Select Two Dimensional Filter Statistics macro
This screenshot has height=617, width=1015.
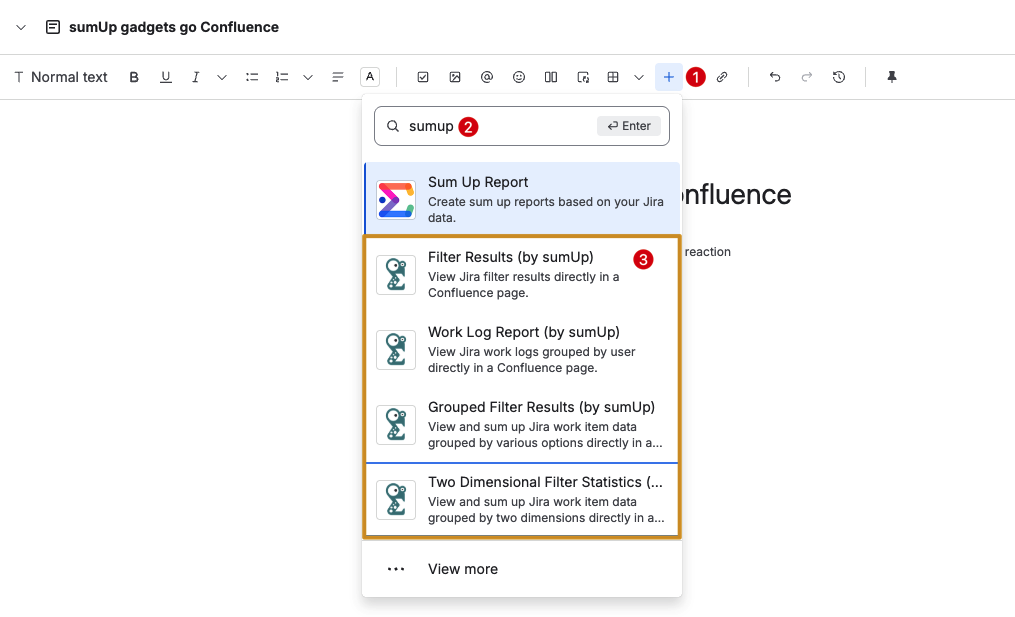tap(522, 500)
